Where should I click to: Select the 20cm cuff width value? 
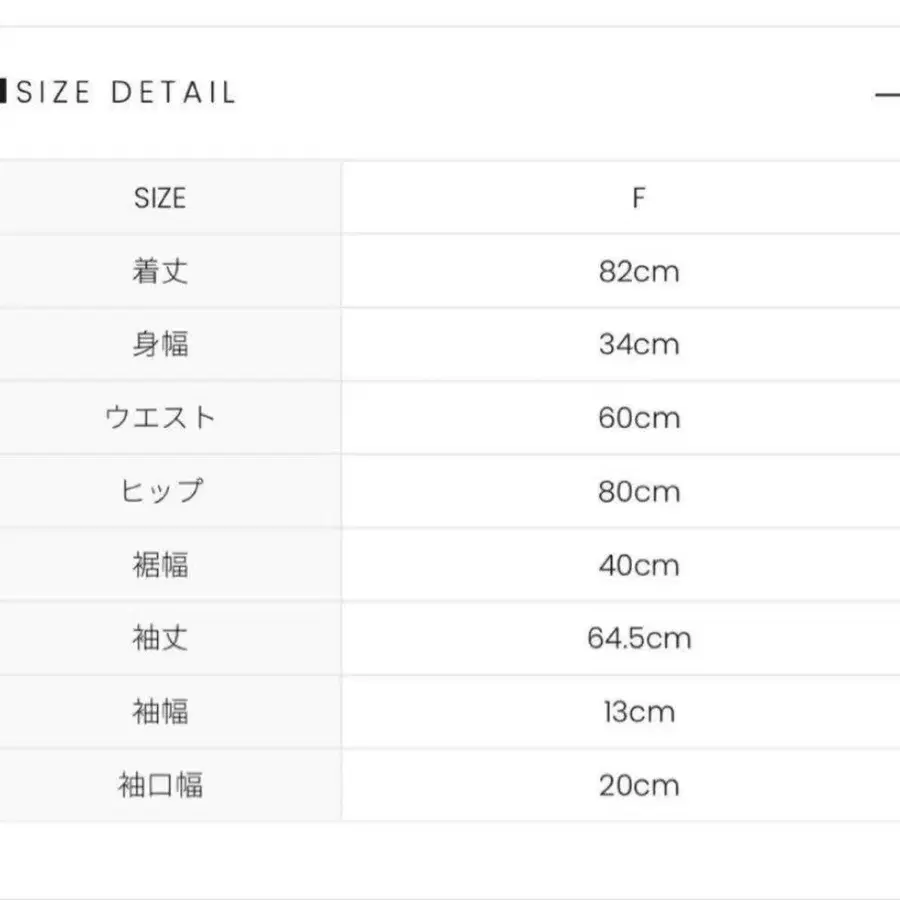(638, 785)
